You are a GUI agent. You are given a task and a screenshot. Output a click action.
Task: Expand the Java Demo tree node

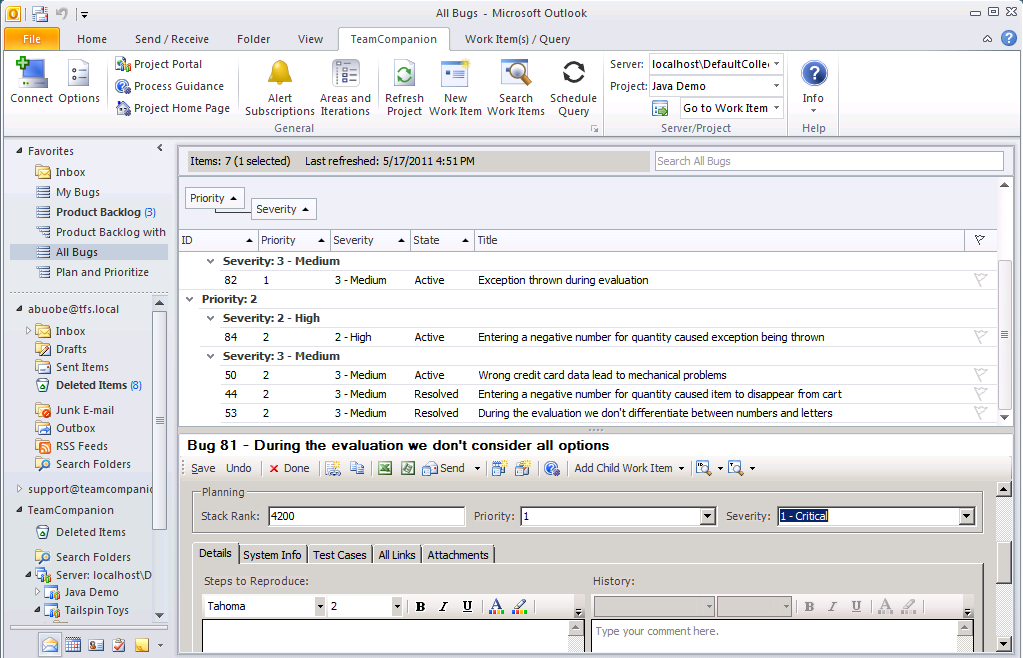click(37, 591)
